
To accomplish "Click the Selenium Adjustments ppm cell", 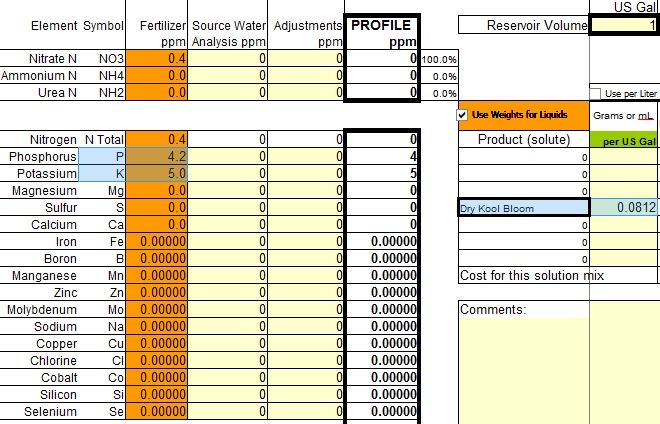I will tap(306, 411).
